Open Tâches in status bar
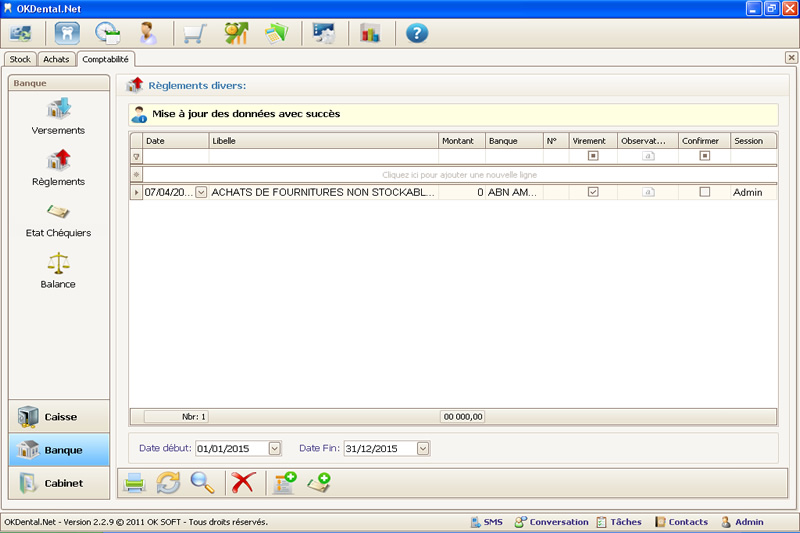 [x=619, y=522]
